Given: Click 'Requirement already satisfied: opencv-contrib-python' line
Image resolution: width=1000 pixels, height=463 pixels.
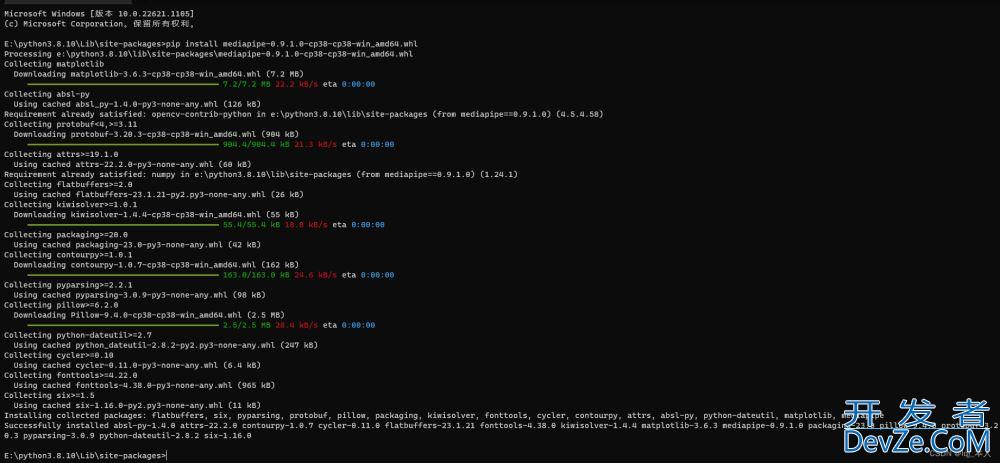Looking at the screenshot, I should (x=304, y=114).
